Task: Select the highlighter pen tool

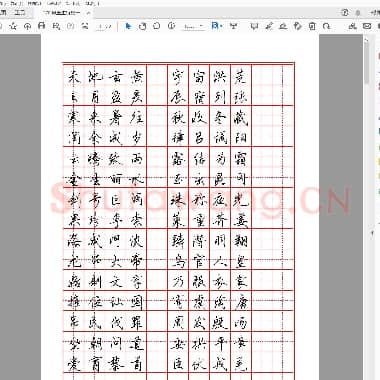Action: pos(269,26)
